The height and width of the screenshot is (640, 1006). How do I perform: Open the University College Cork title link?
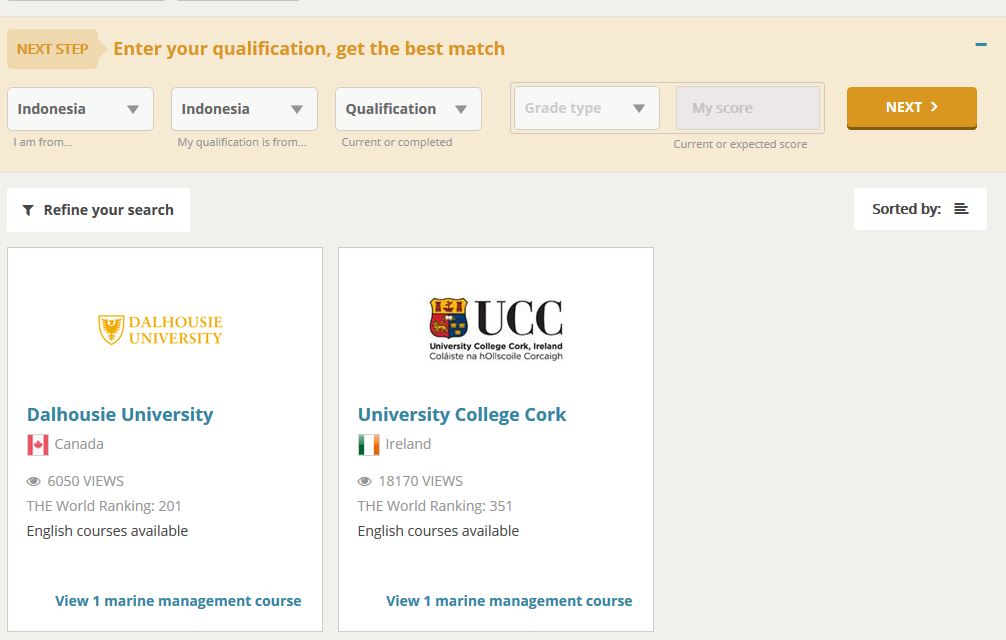(x=462, y=414)
